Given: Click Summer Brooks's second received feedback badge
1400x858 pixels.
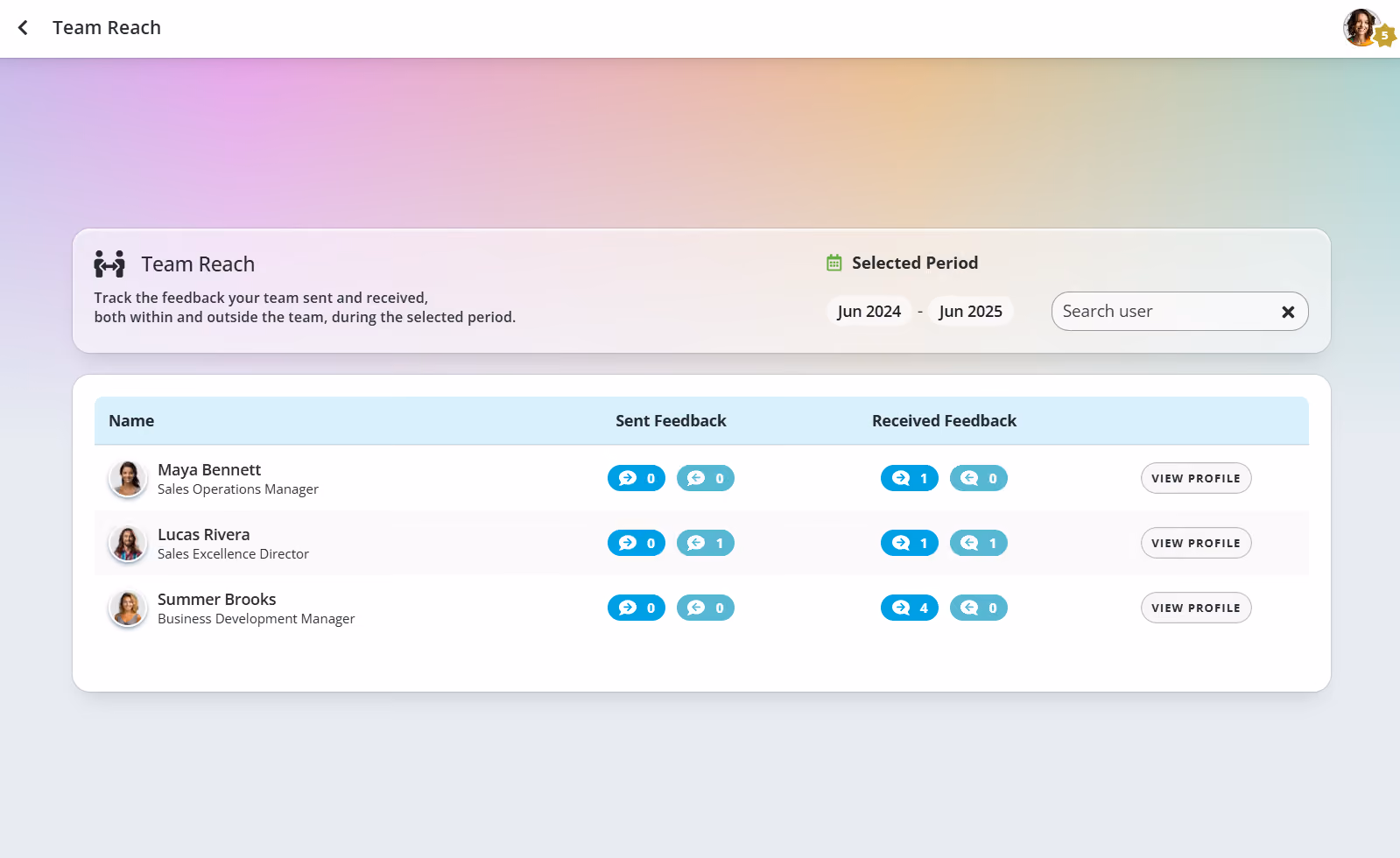Looking at the screenshot, I should pyautogui.click(x=979, y=608).
